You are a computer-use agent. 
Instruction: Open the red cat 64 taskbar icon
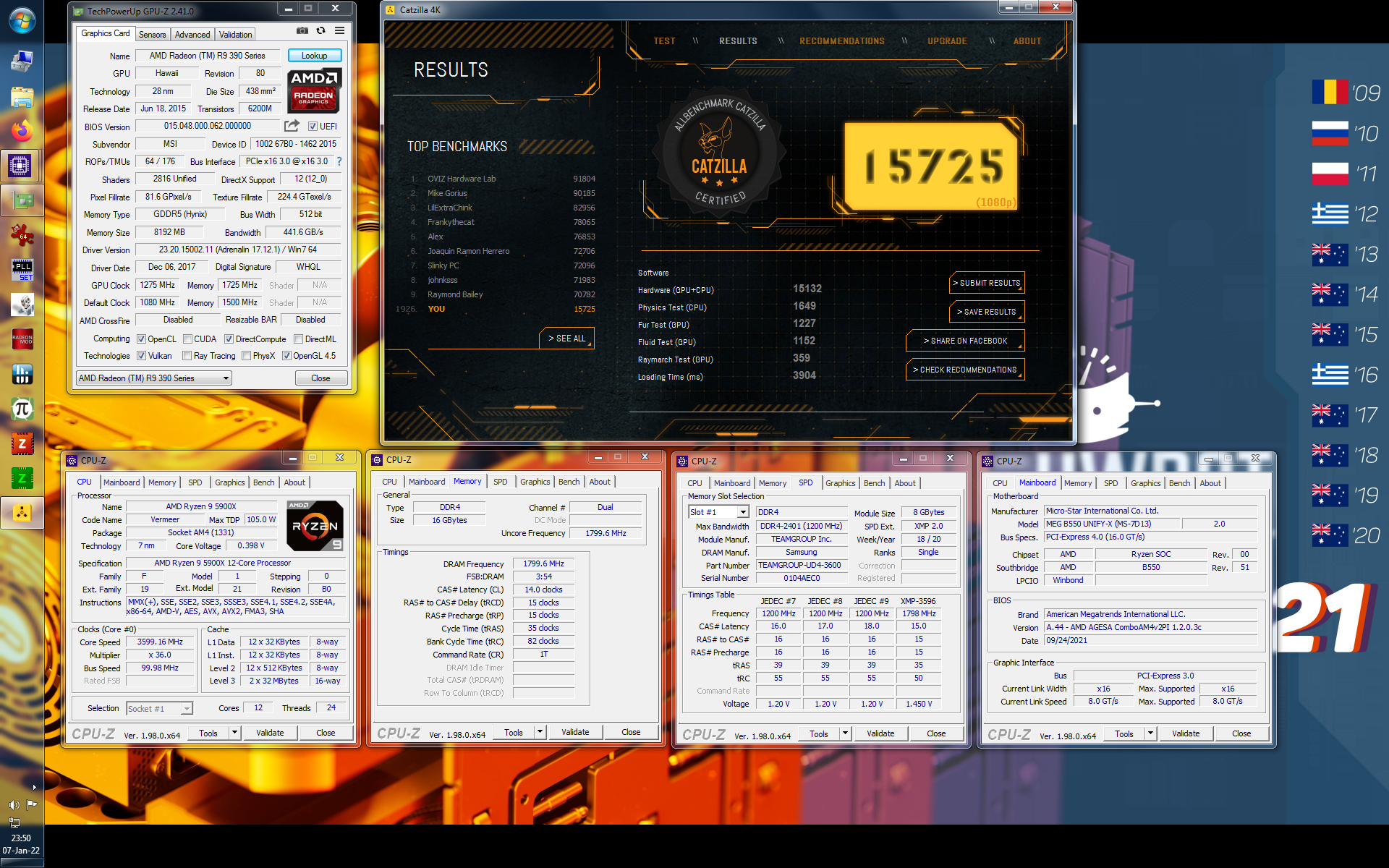coord(22,235)
